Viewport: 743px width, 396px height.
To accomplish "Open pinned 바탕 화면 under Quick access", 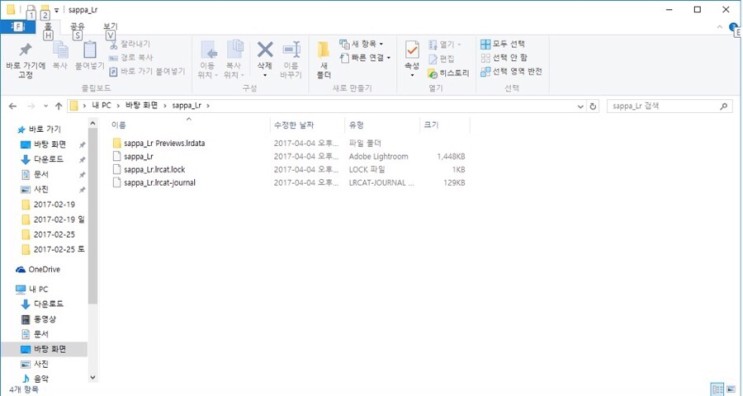I will (x=50, y=144).
